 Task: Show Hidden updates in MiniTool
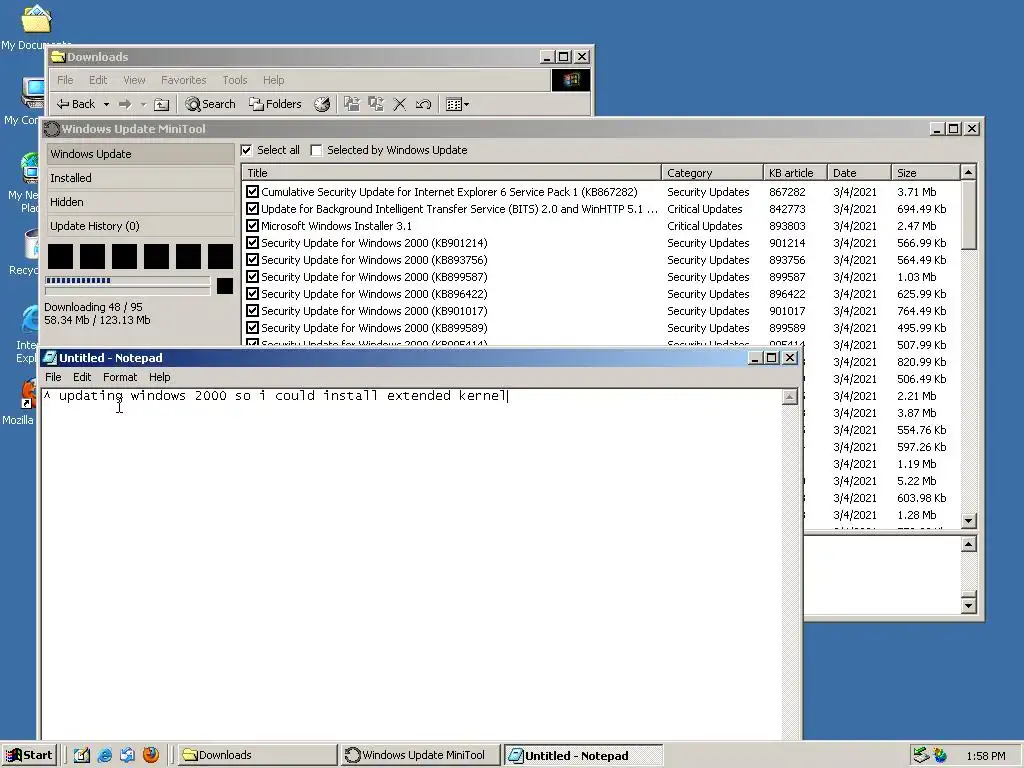click(x=140, y=202)
